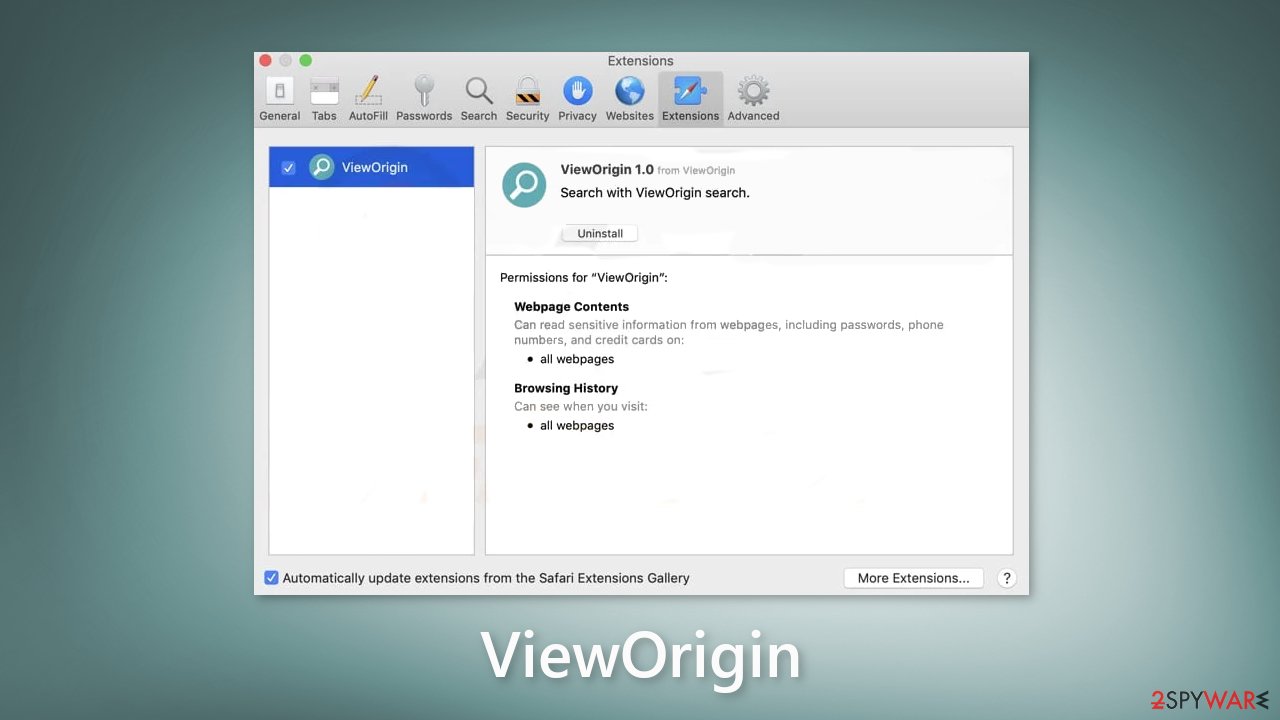This screenshot has height=720, width=1280.
Task: Click the ViewOrigin magnifier icon in details pane
Action: (524, 185)
